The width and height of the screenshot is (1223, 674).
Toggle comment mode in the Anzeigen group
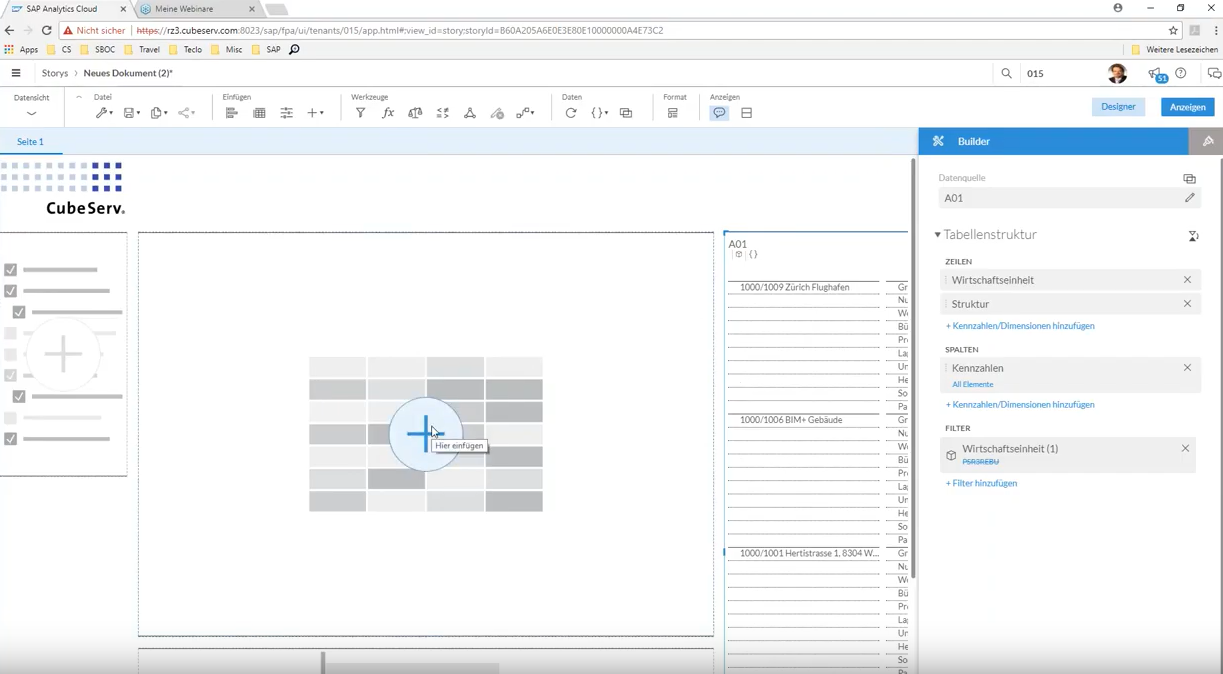click(719, 113)
